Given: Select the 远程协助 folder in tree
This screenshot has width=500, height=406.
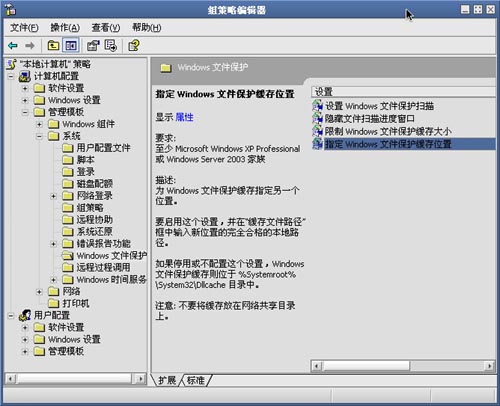Looking at the screenshot, I should click(95, 220).
